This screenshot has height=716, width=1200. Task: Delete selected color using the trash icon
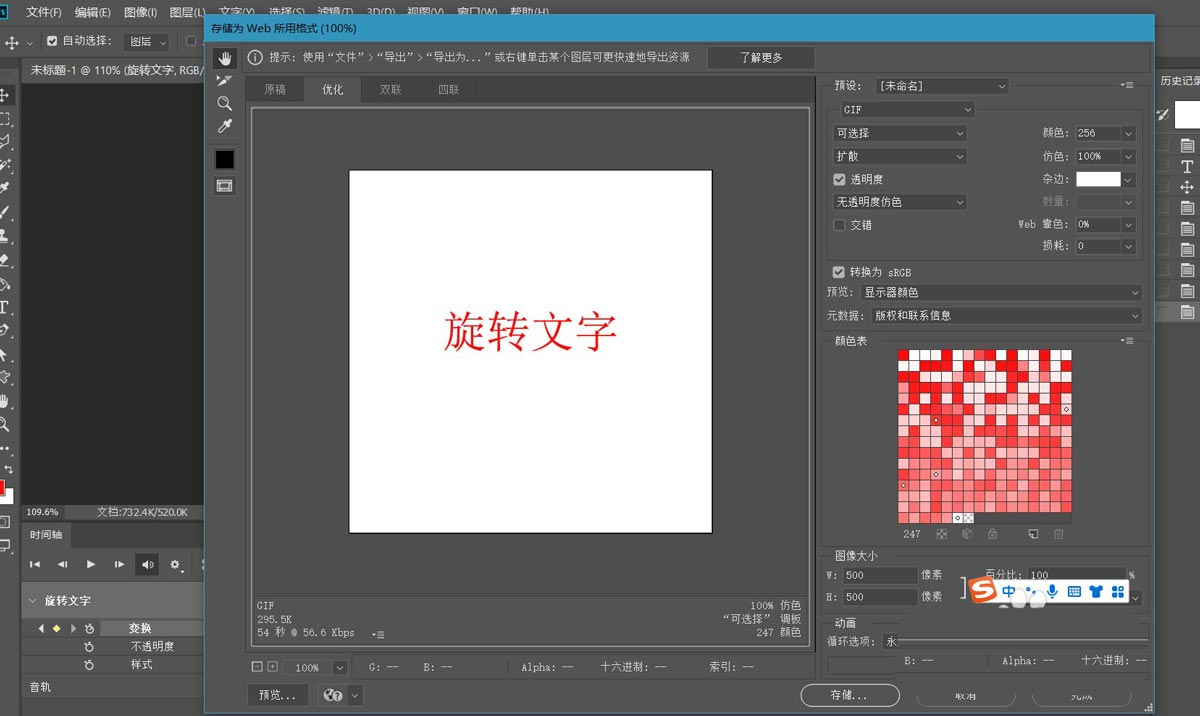click(1058, 534)
